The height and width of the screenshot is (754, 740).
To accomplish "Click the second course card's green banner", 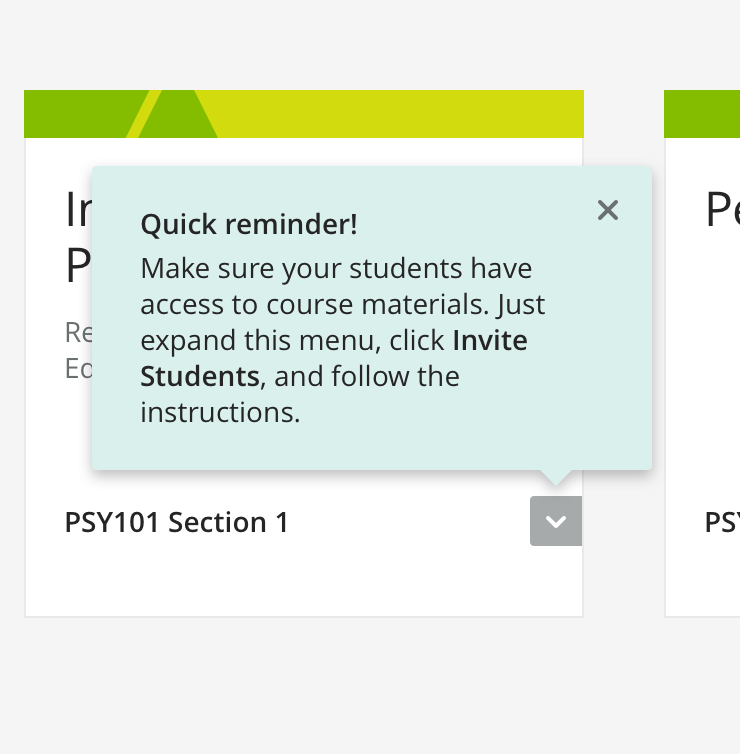I will coord(702,114).
